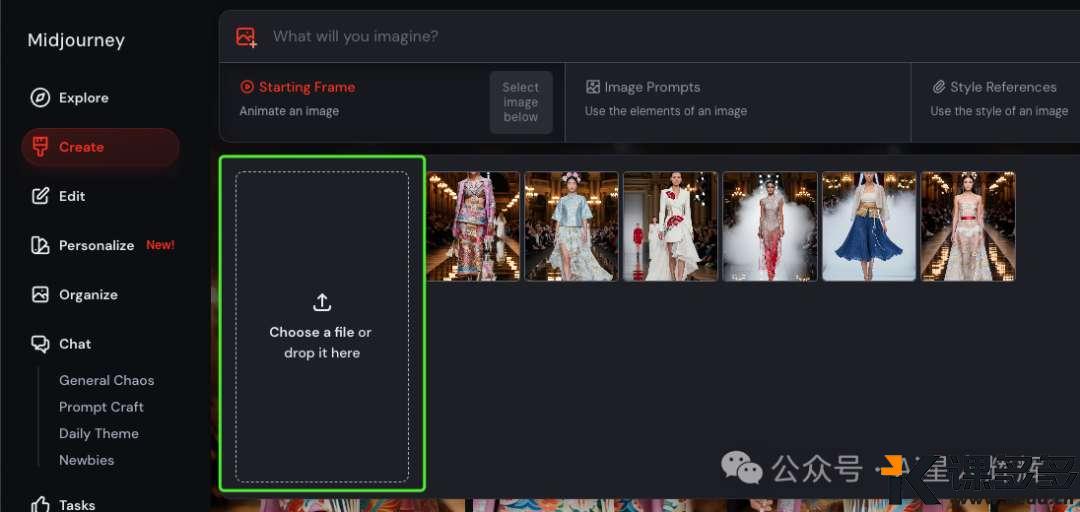Click the add image icon in prompt bar
The image size is (1080, 512).
coord(246,37)
